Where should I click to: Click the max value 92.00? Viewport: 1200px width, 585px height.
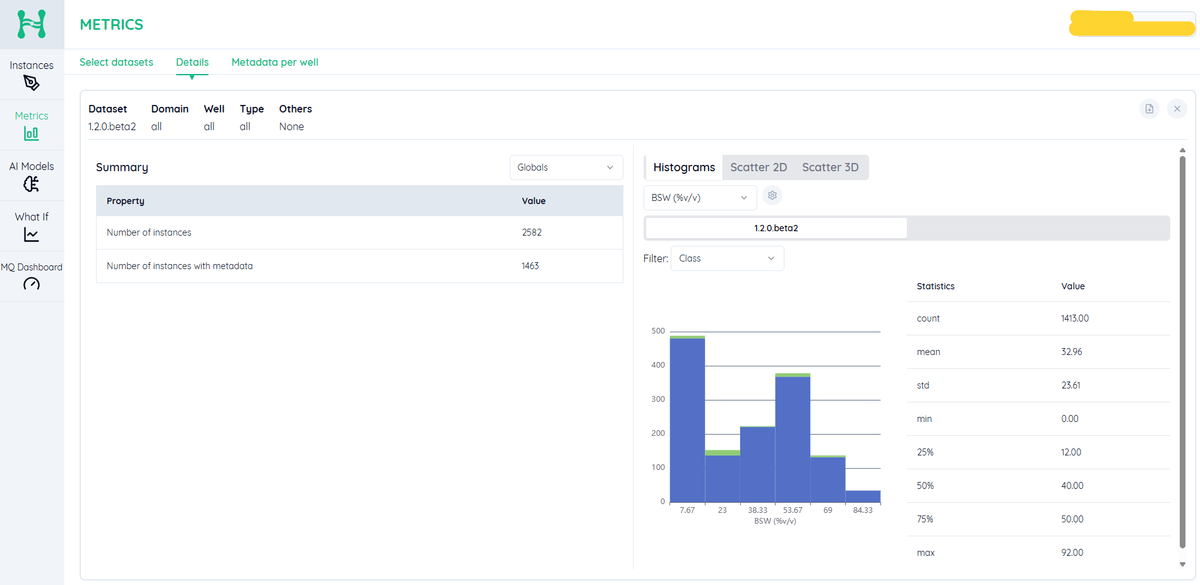click(x=1071, y=552)
